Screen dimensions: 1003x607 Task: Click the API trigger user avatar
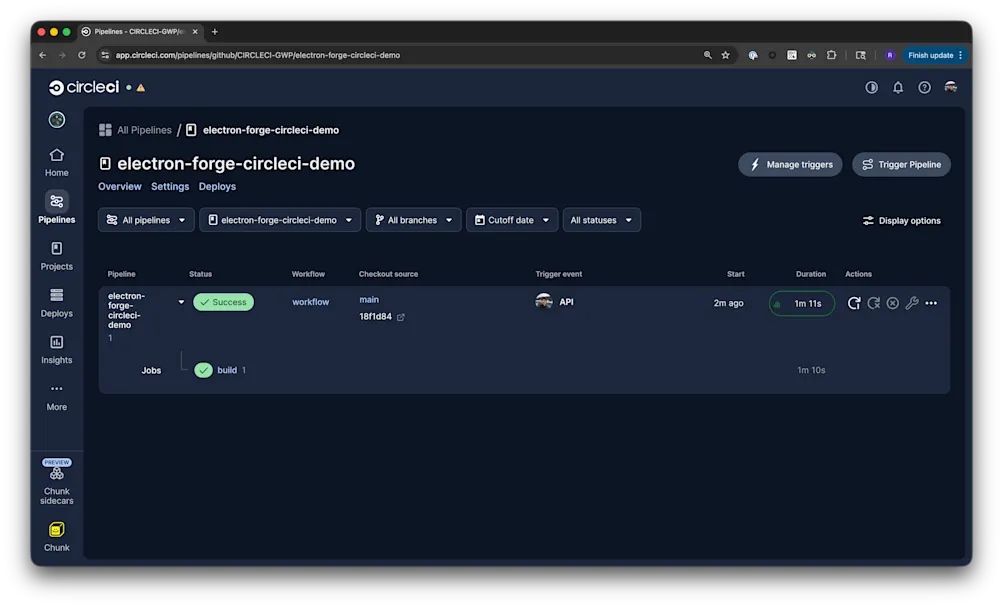click(544, 301)
